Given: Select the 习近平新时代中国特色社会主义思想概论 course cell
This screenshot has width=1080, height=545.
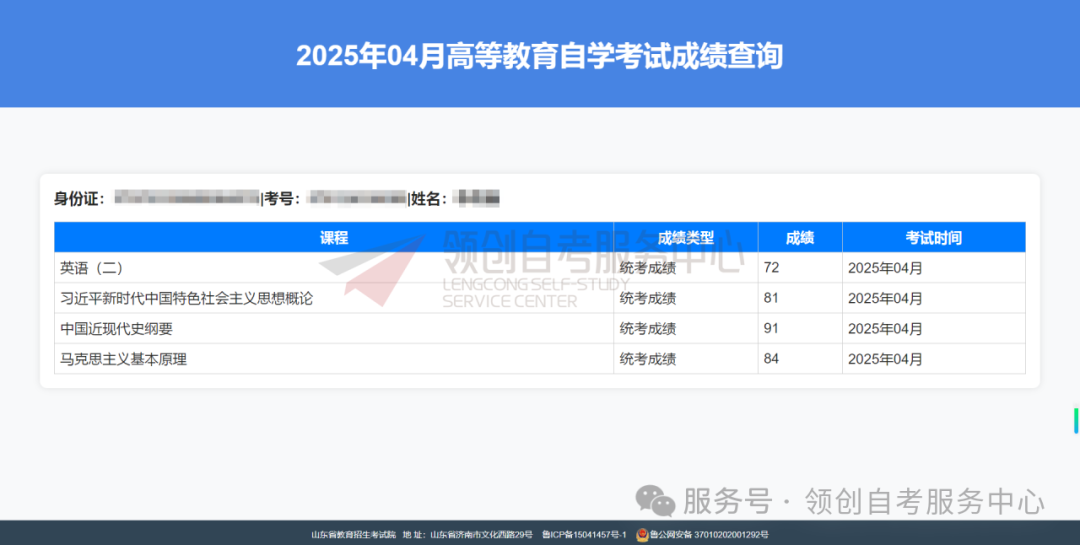Looking at the screenshot, I should pyautogui.click(x=334, y=298).
